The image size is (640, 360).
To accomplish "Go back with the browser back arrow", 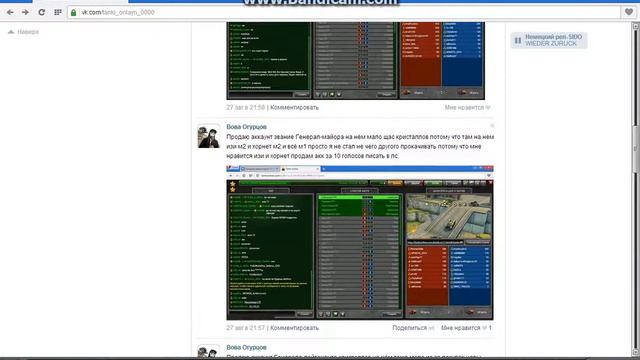I will tap(10, 12).
